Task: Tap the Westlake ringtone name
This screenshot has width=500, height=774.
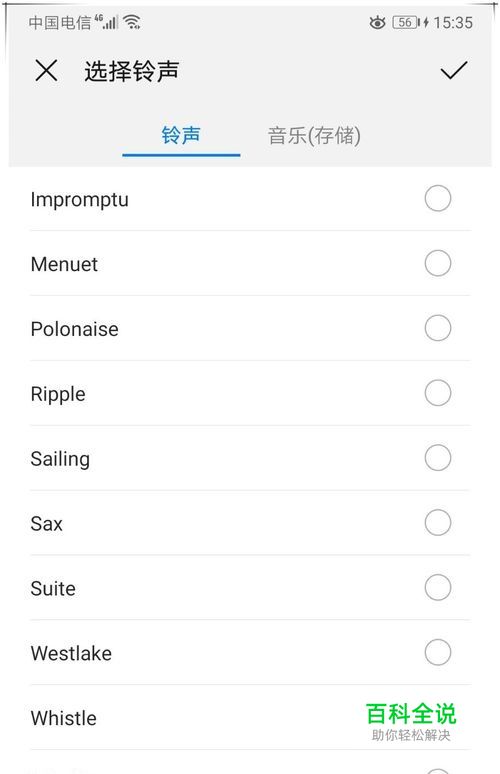Action: tap(71, 653)
